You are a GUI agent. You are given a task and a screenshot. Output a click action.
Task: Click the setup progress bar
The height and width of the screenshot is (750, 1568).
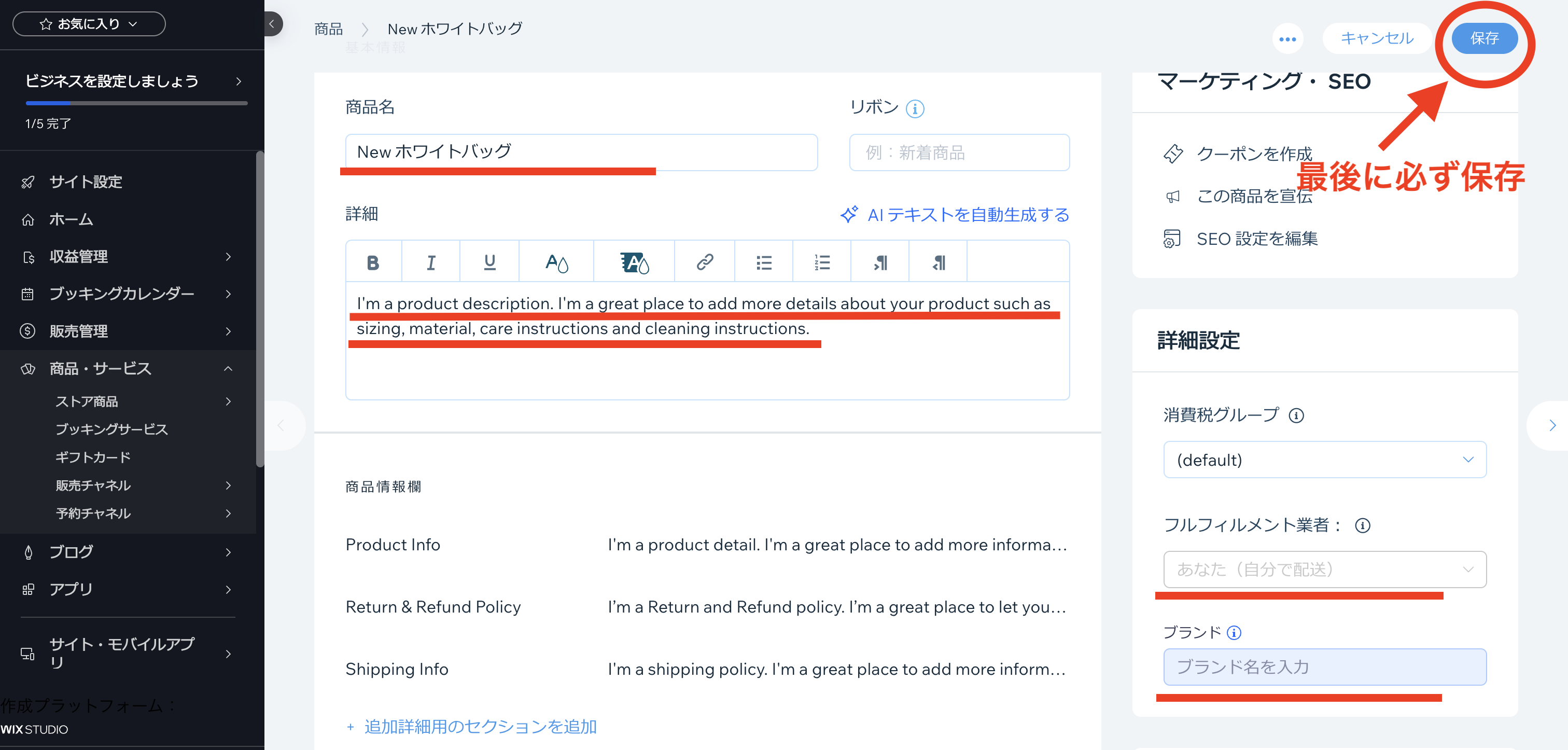[x=136, y=104]
